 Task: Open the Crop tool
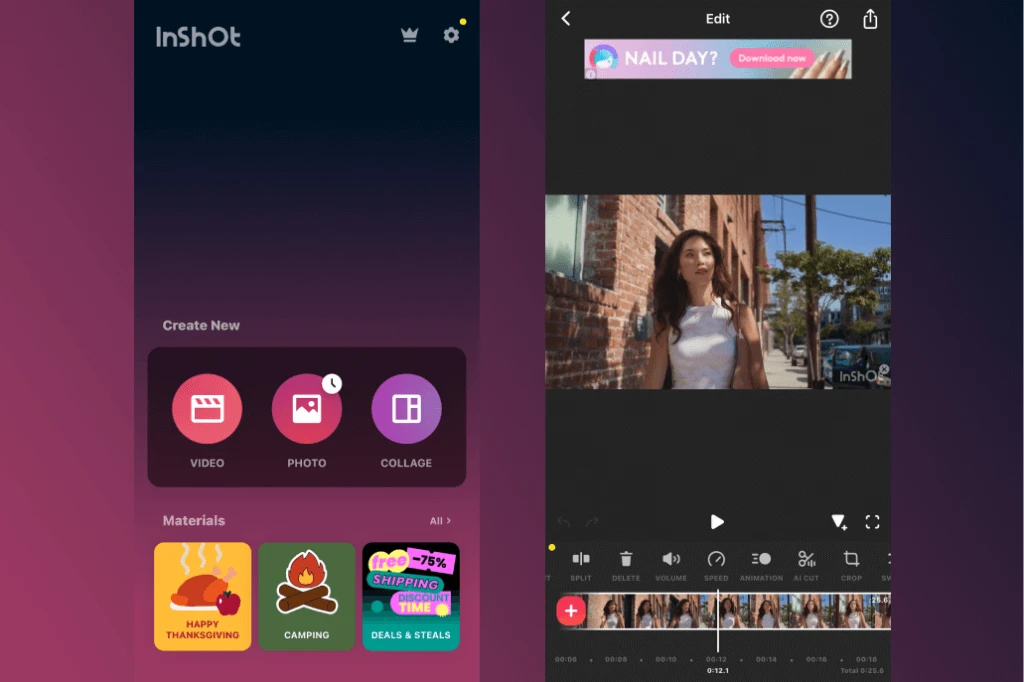[851, 566]
